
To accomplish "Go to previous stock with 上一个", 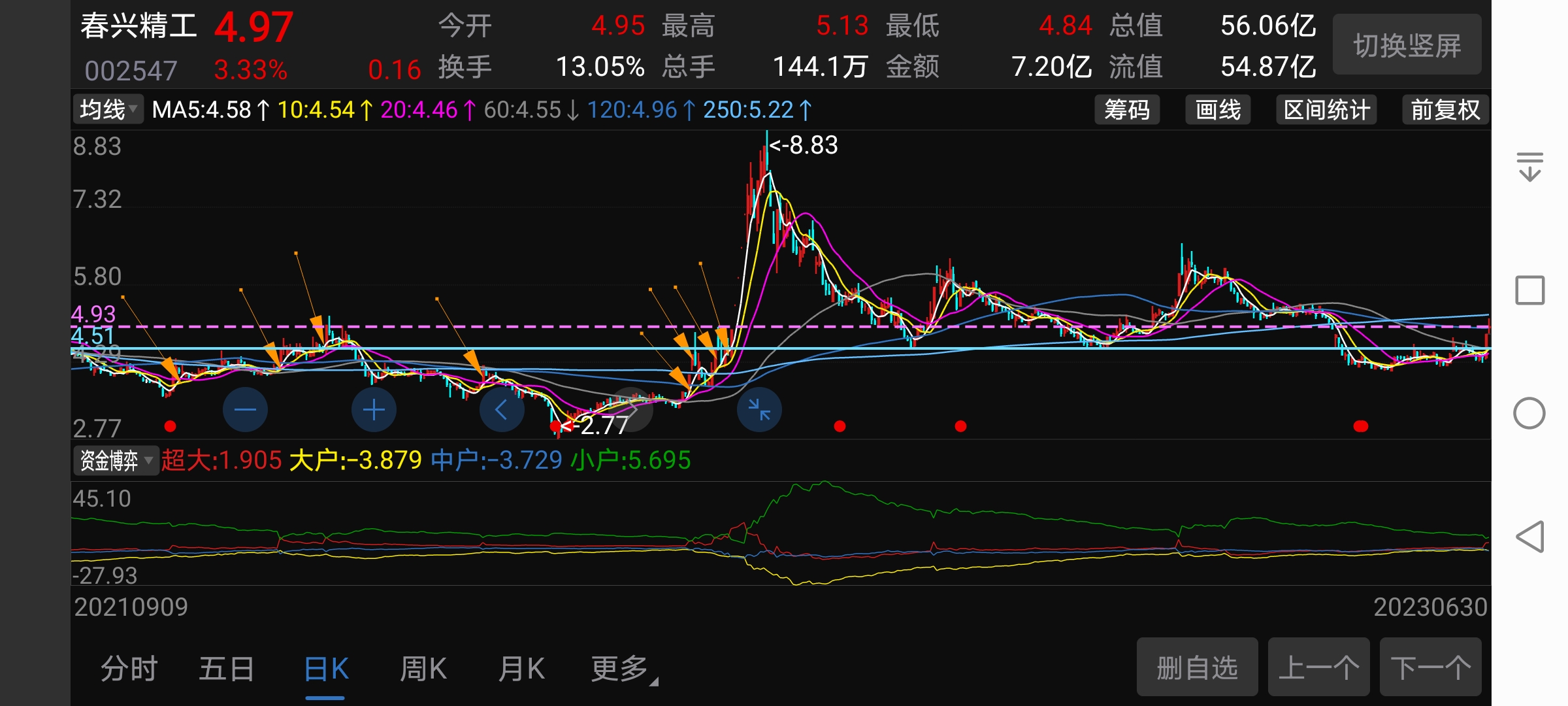I will coord(1318,668).
